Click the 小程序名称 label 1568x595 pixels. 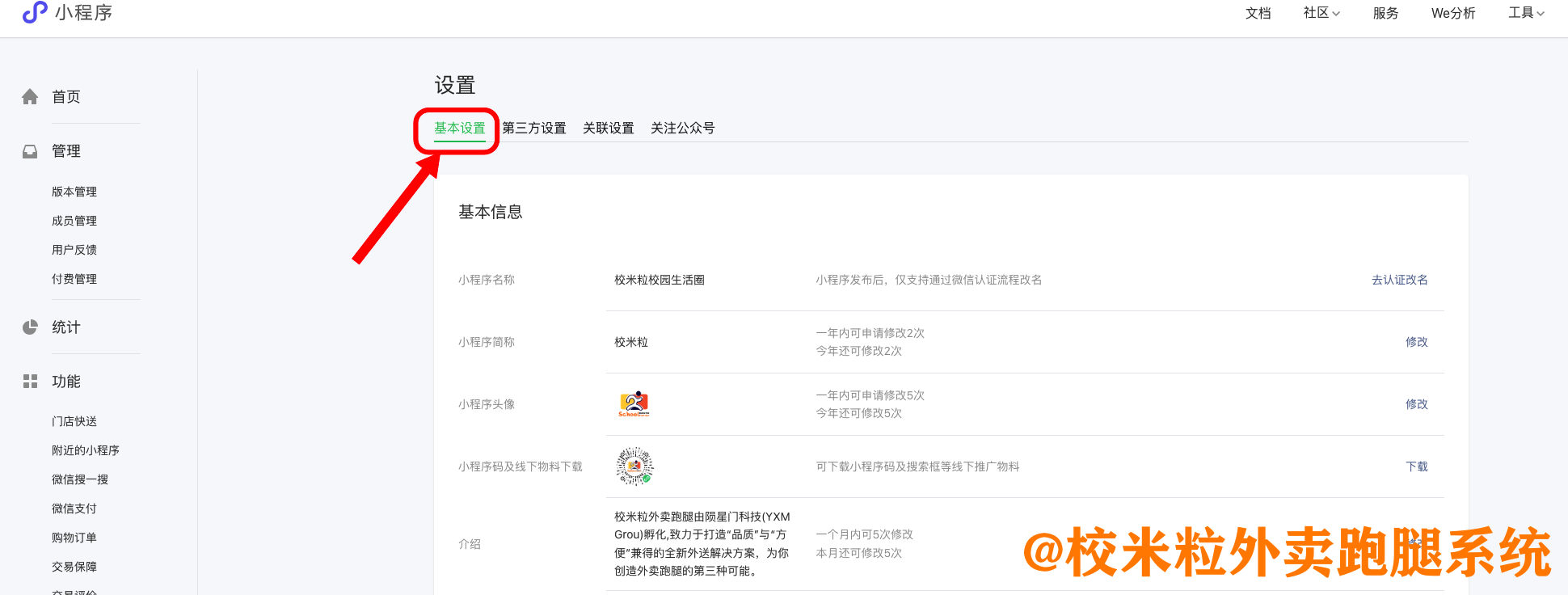click(487, 280)
